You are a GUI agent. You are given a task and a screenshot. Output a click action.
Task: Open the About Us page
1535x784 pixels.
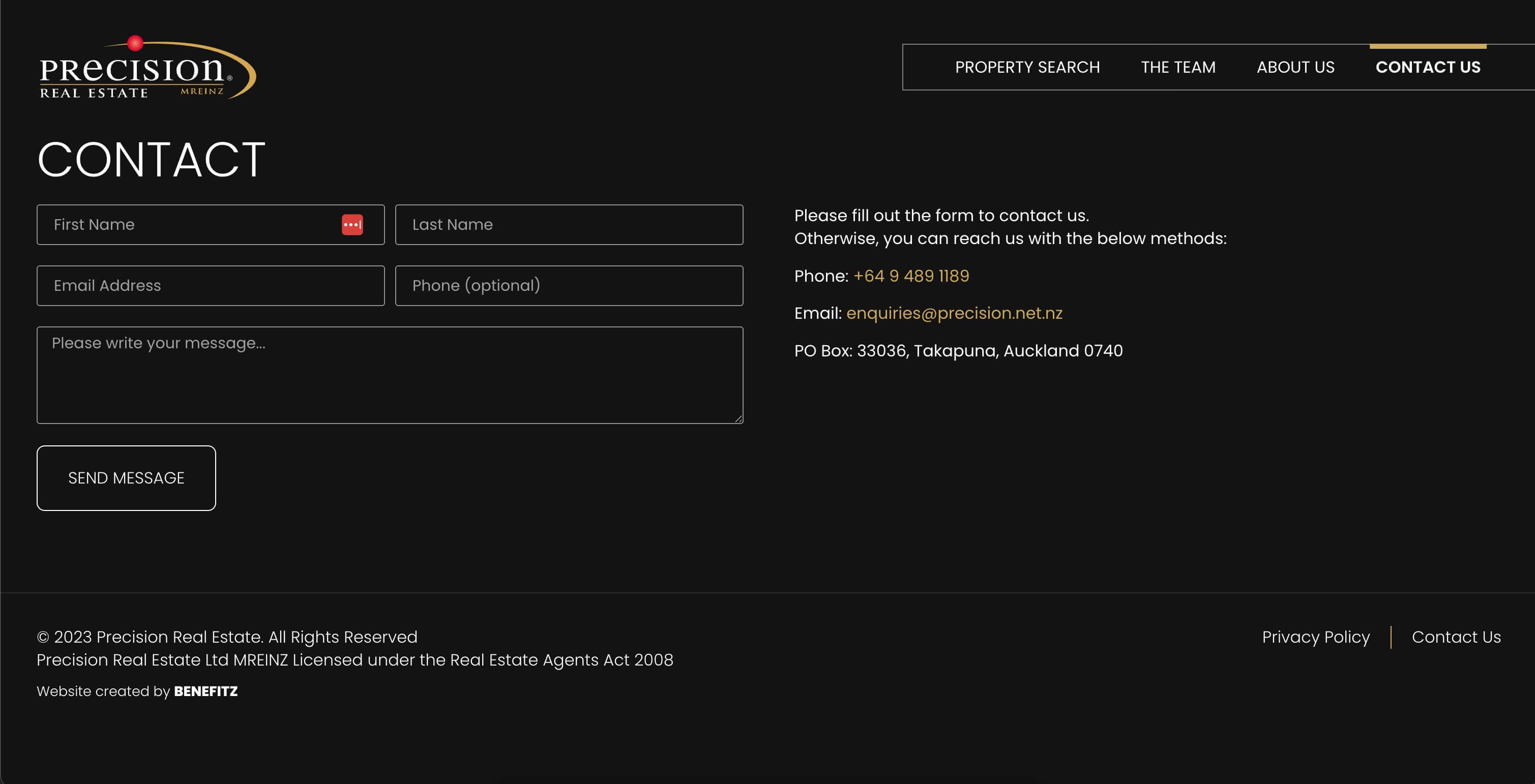1295,67
